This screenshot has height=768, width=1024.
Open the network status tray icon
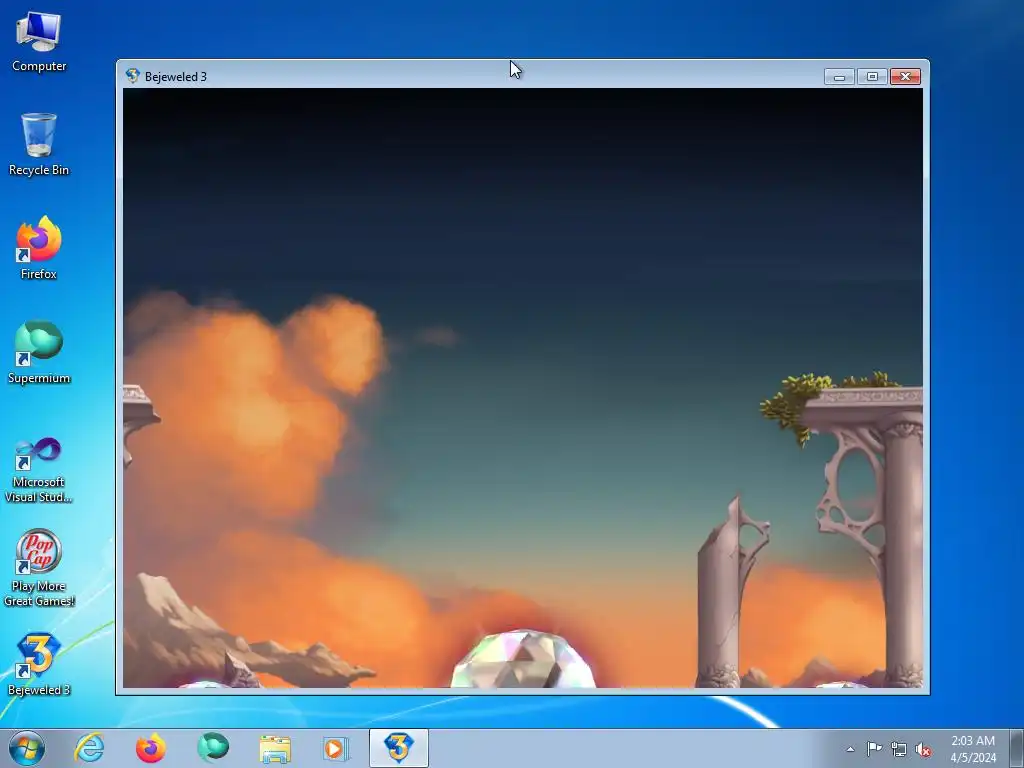point(899,749)
